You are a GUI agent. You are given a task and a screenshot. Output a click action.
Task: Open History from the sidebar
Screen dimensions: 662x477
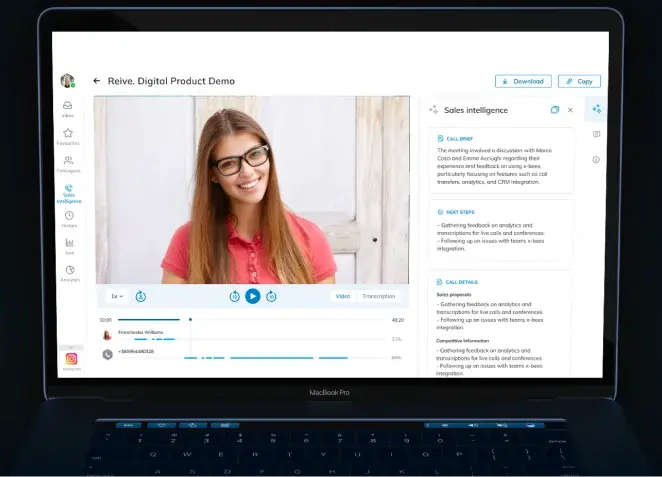(68, 217)
